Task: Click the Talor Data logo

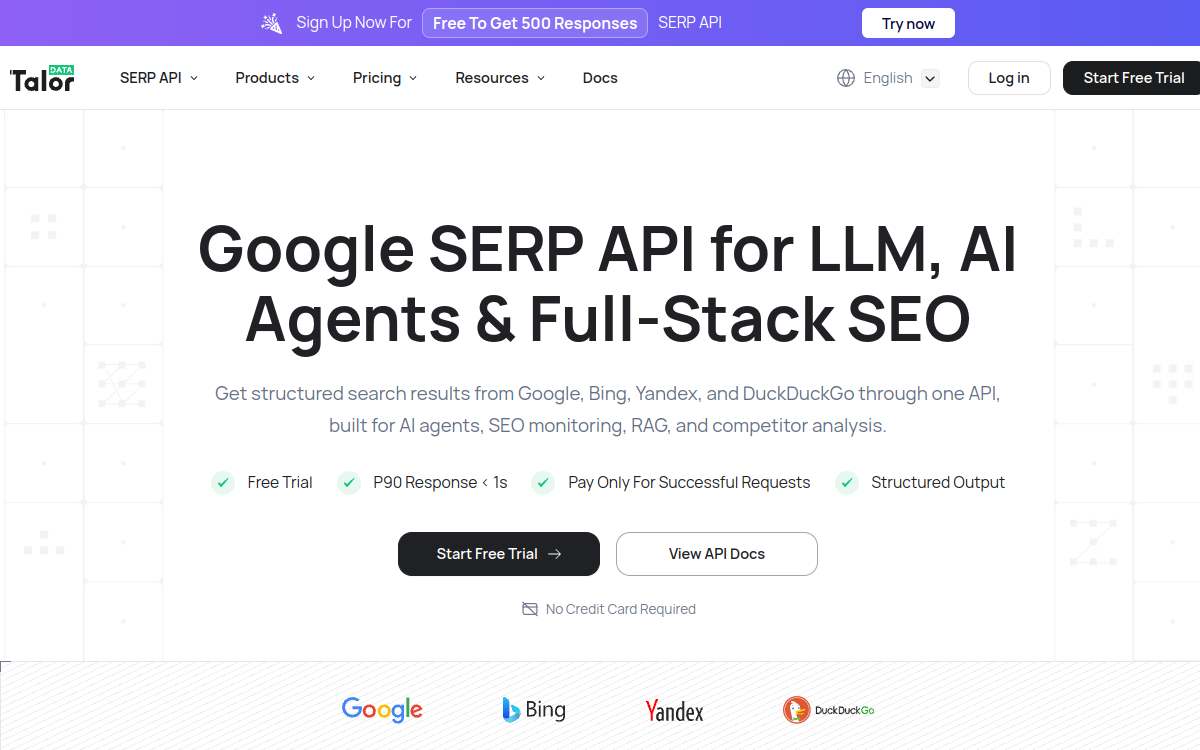Action: pos(41,78)
